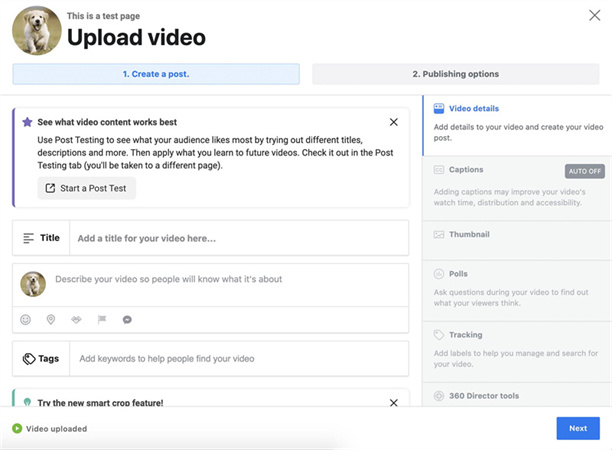
Task: Click the video description text box
Action: click(x=225, y=280)
